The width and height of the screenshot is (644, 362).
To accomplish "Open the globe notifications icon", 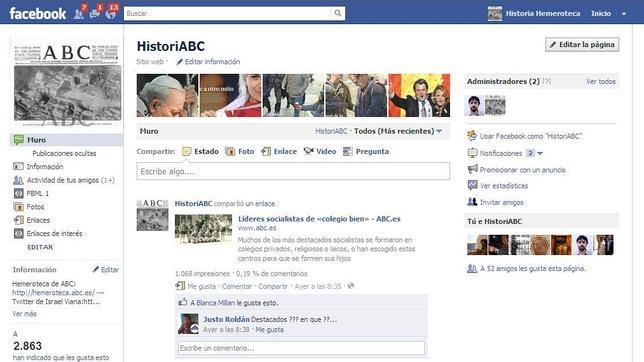I will coord(110,14).
